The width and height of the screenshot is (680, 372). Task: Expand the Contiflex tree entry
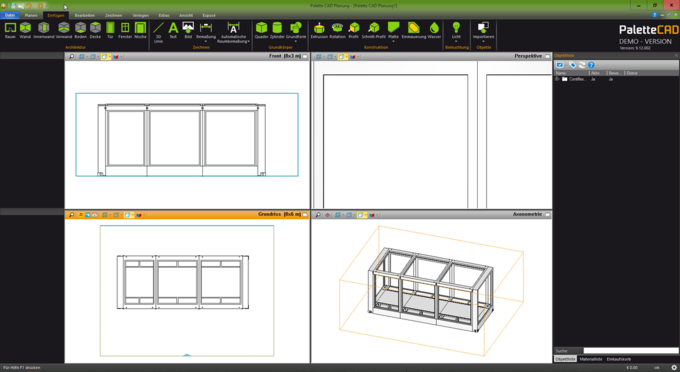[x=557, y=79]
